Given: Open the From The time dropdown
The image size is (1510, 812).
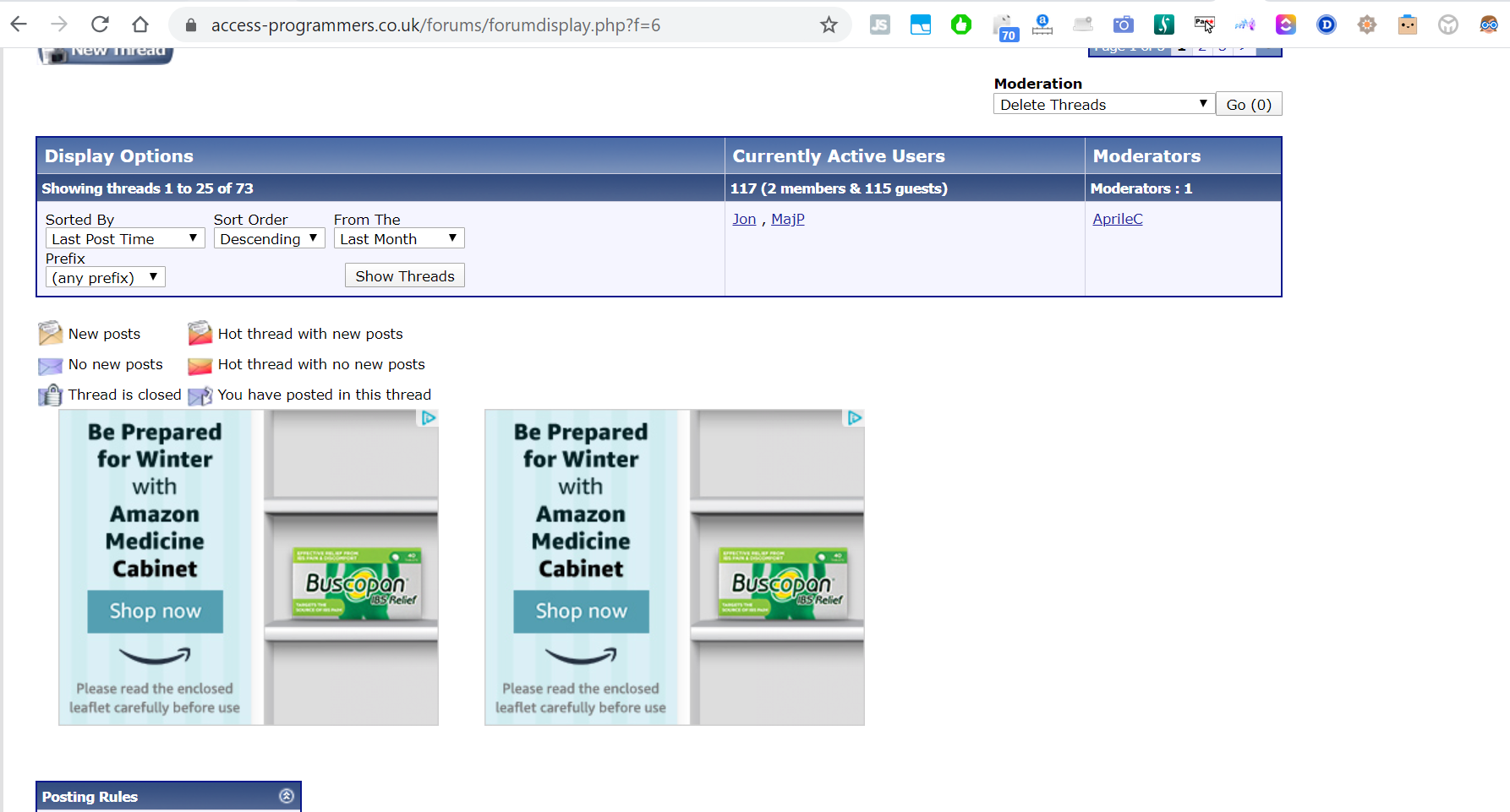Looking at the screenshot, I should click(399, 238).
